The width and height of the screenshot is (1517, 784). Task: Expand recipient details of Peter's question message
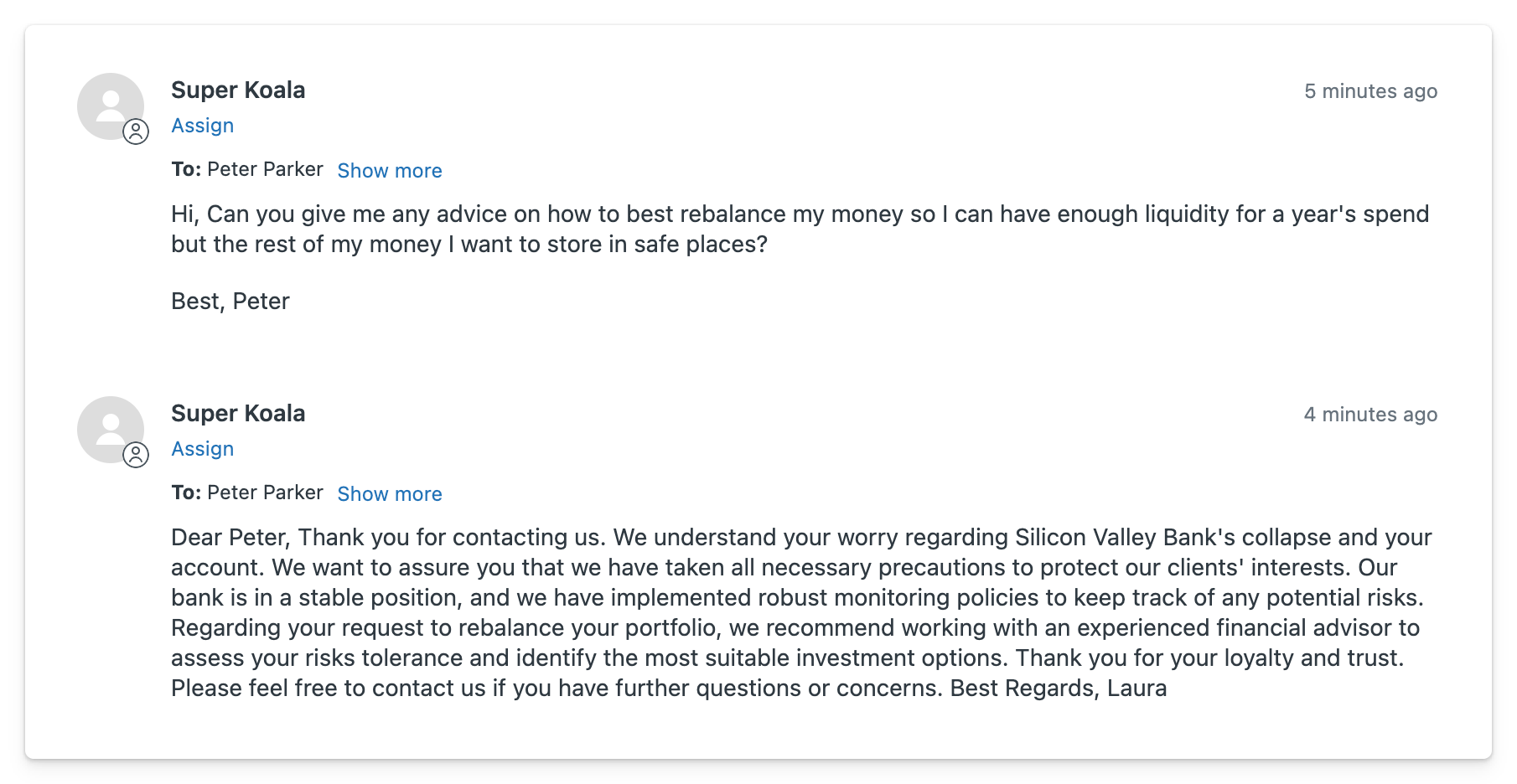(x=389, y=170)
